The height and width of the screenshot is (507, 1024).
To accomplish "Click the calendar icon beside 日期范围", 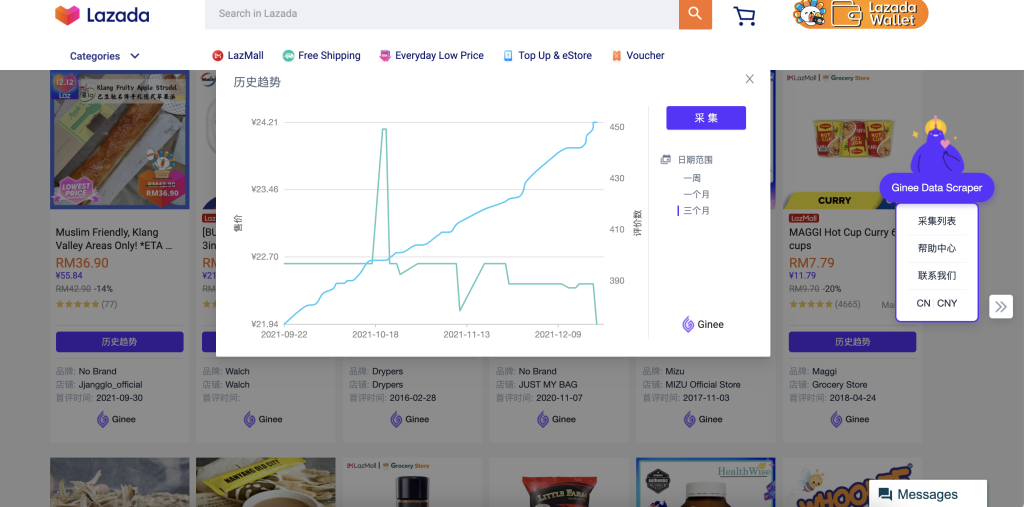I will 665,159.
